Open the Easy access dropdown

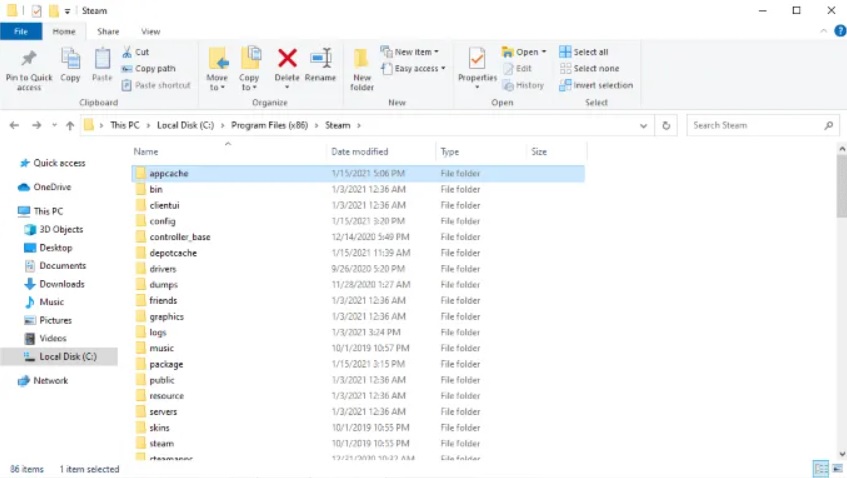(416, 69)
